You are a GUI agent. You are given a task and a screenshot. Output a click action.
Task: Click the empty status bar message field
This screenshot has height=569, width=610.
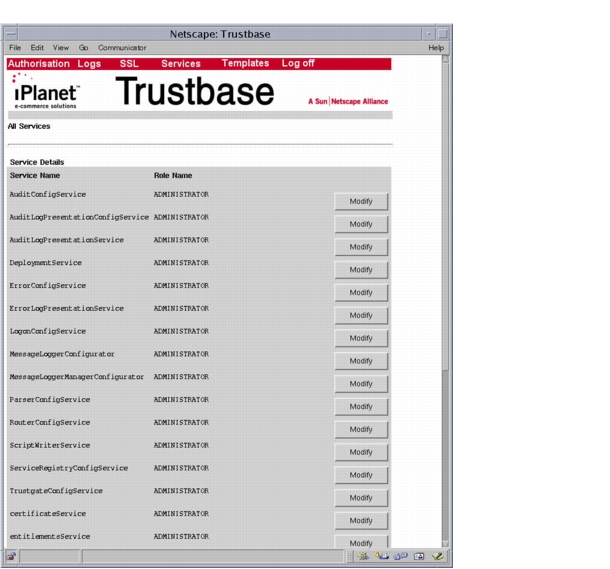click(213, 557)
